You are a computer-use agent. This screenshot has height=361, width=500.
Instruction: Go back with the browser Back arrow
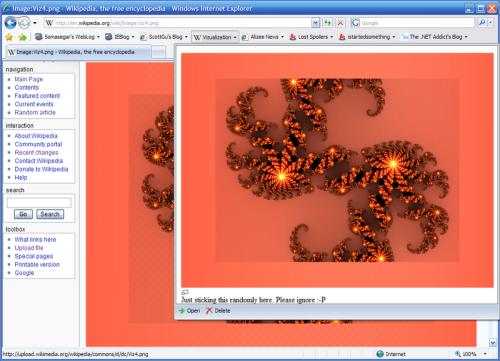coord(11,23)
